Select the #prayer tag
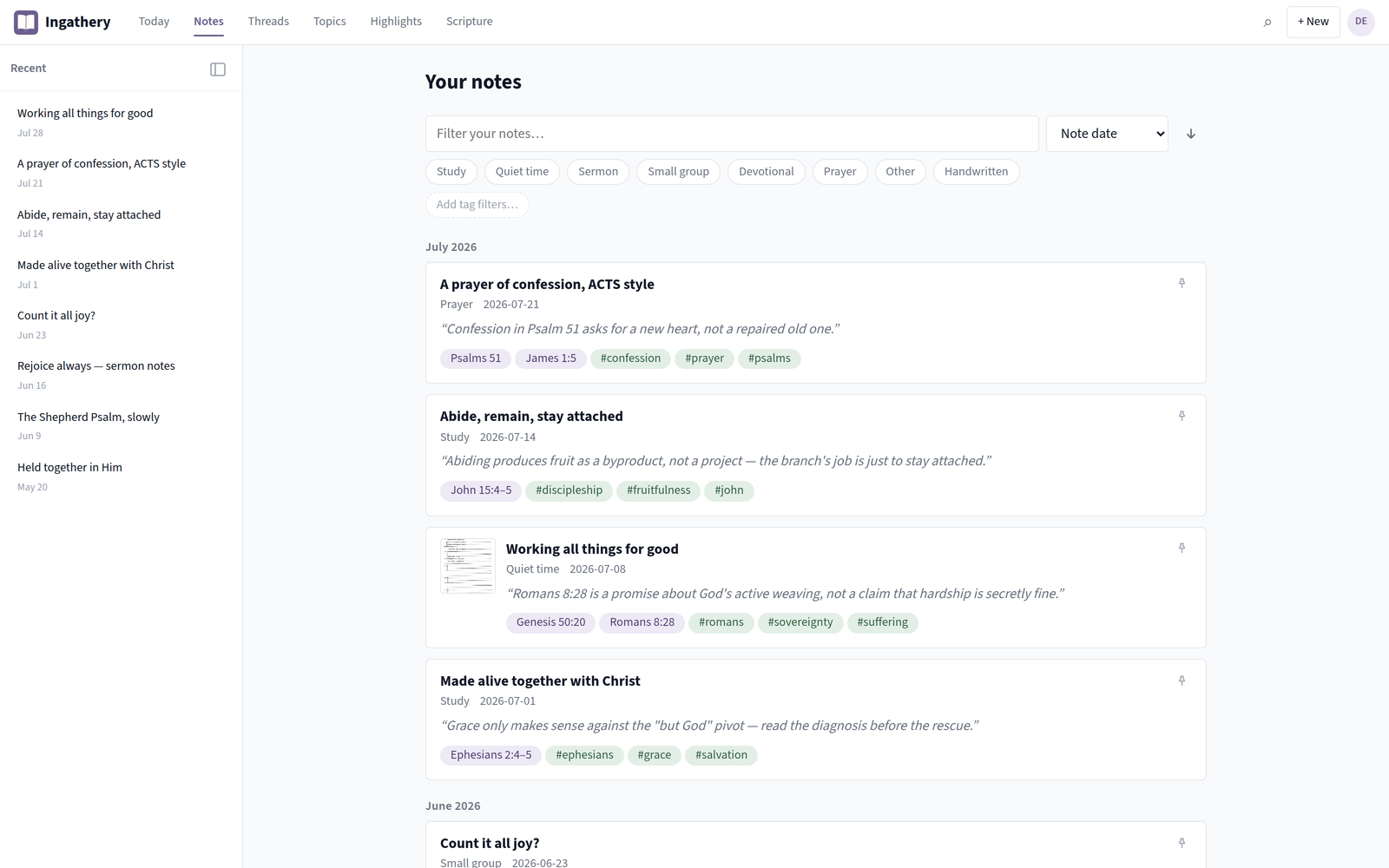Screen dimensions: 1389x868 coord(704,358)
